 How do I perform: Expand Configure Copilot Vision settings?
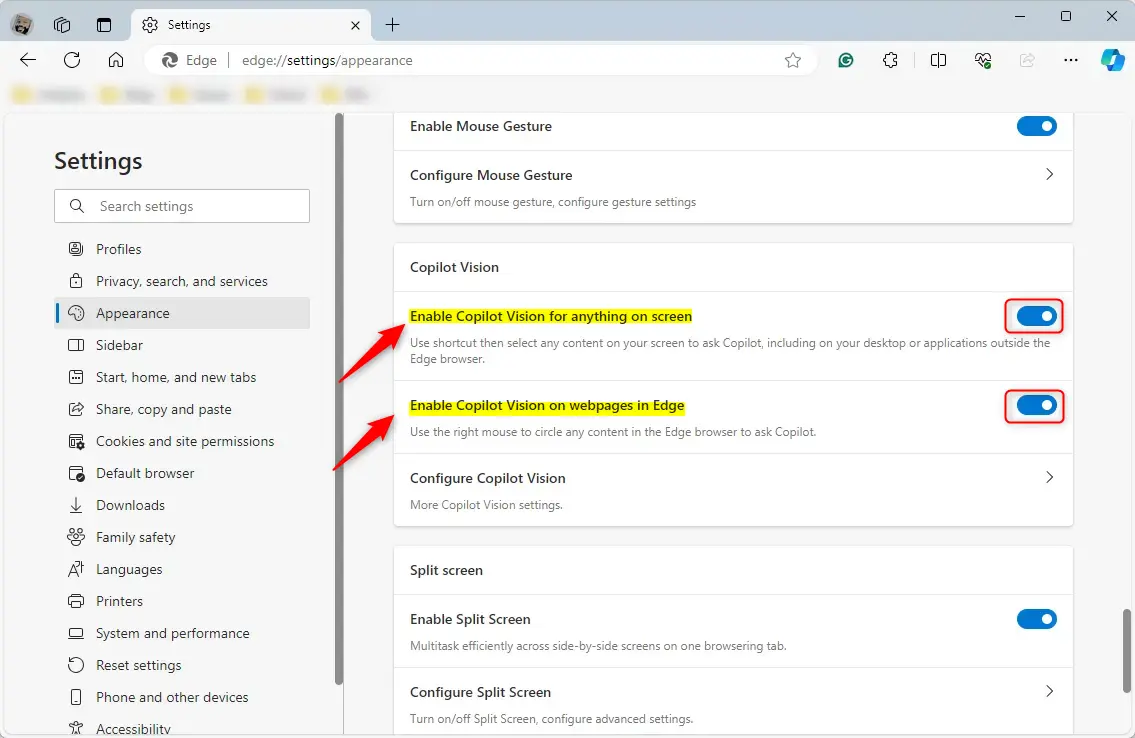tap(1049, 478)
